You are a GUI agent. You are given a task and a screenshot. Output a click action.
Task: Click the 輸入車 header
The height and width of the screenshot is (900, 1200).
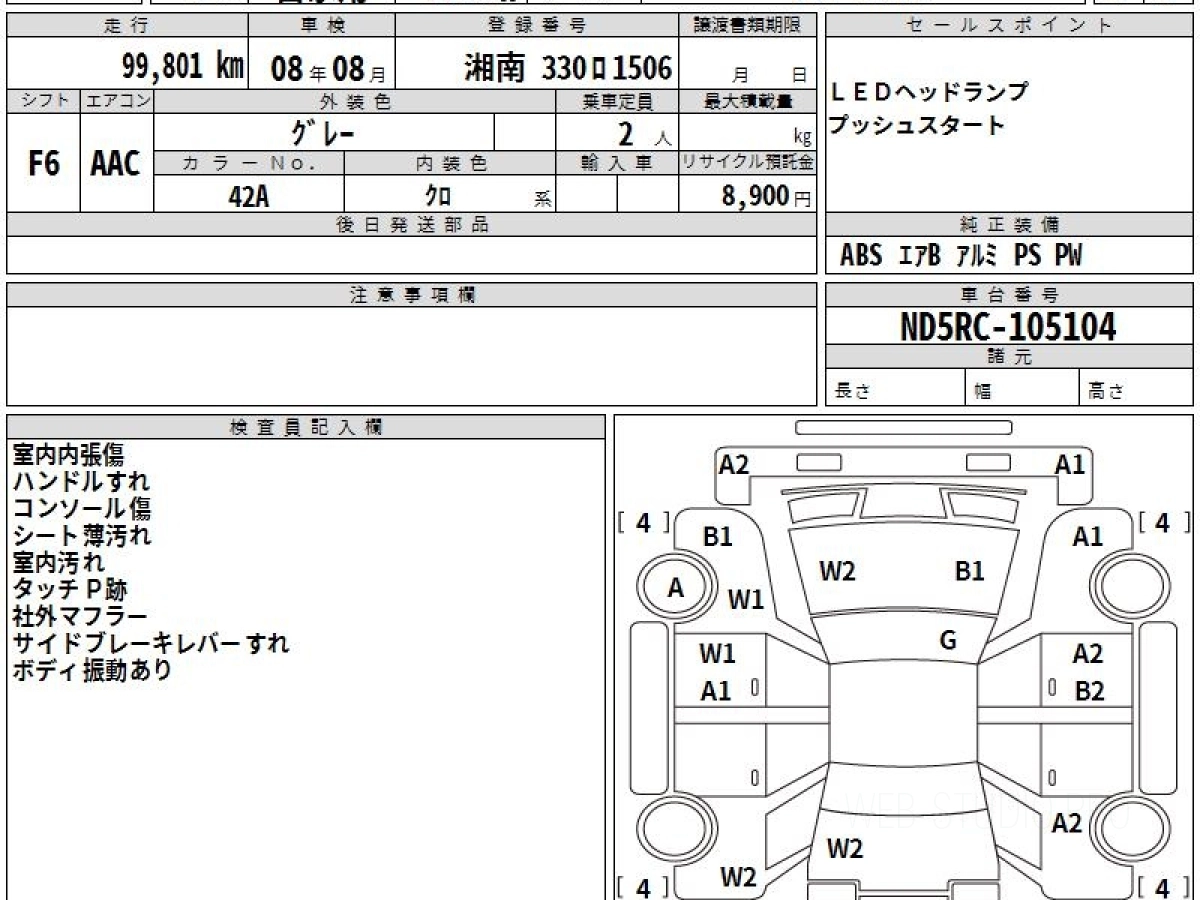tap(617, 164)
